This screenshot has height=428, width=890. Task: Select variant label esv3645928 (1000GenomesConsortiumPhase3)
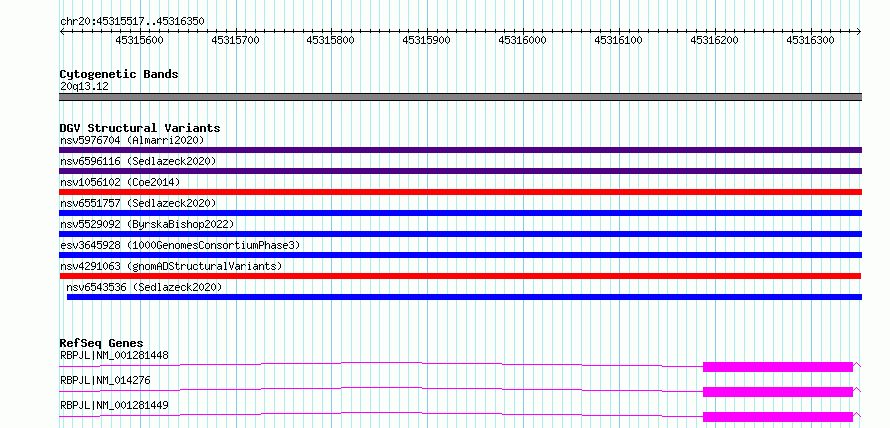coord(180,245)
